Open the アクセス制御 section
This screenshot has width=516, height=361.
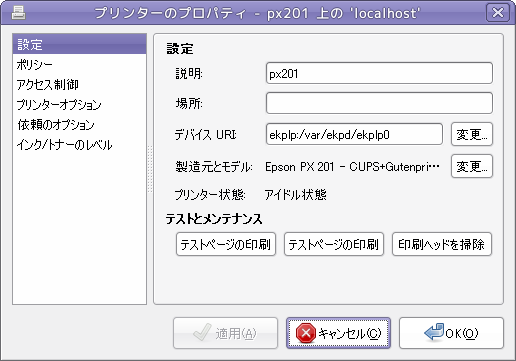(x=79, y=84)
